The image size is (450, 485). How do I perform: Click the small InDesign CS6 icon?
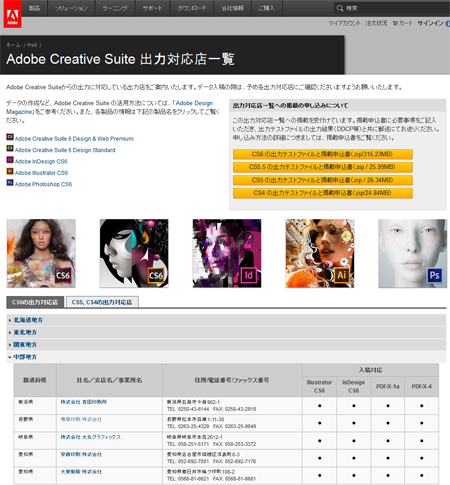[x=10, y=160]
